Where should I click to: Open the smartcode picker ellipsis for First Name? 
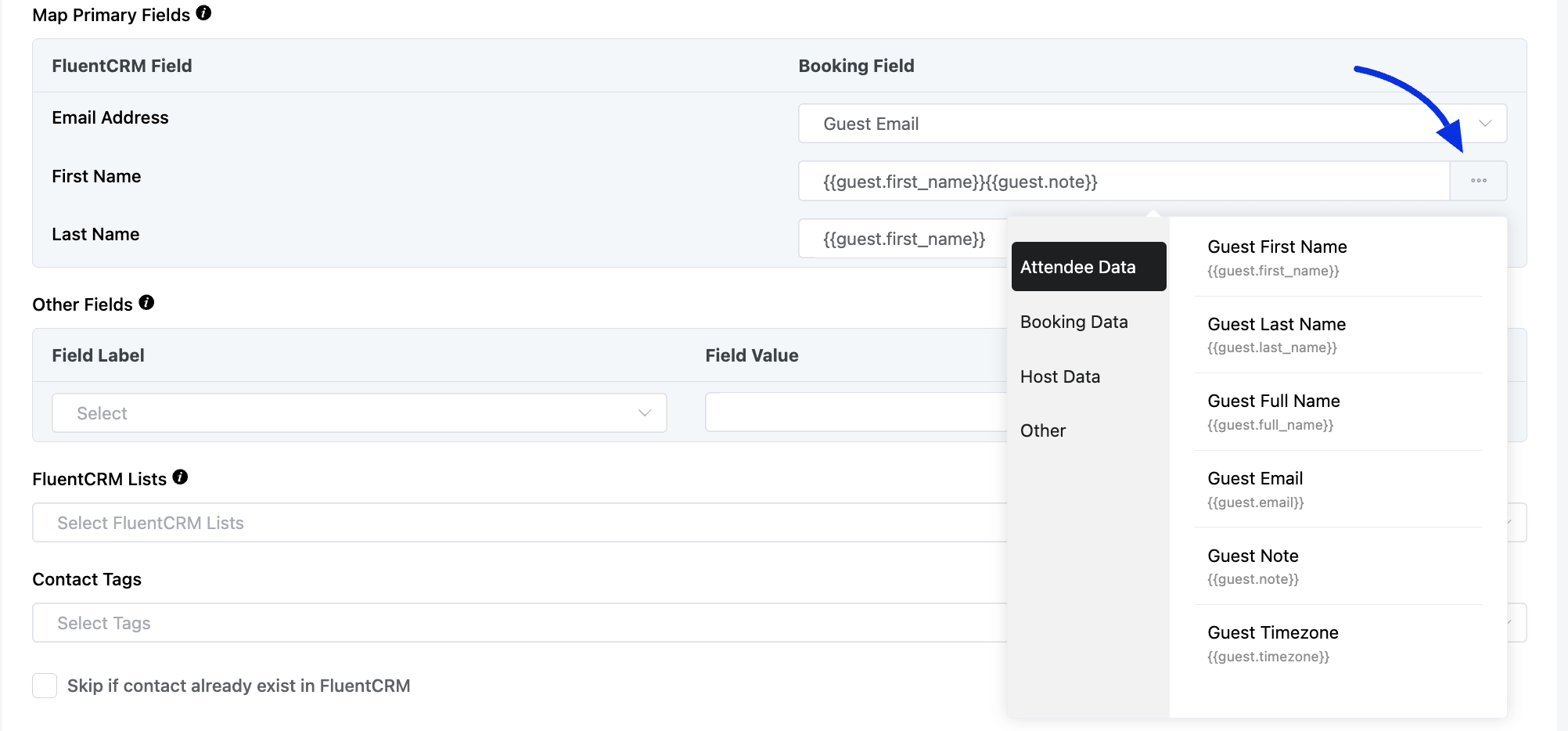pyautogui.click(x=1478, y=181)
